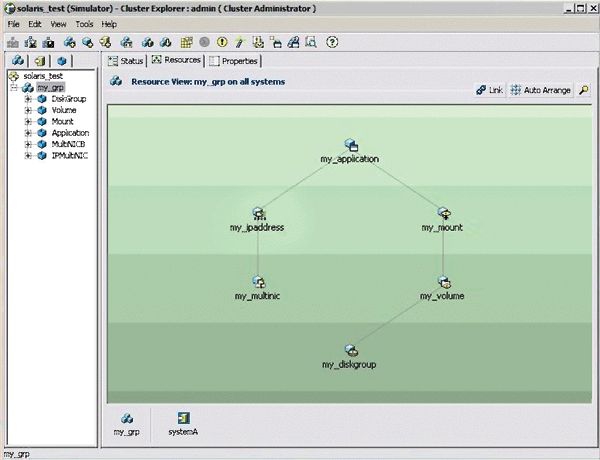
Task: Open help with the question mark icon
Action: pos(332,43)
